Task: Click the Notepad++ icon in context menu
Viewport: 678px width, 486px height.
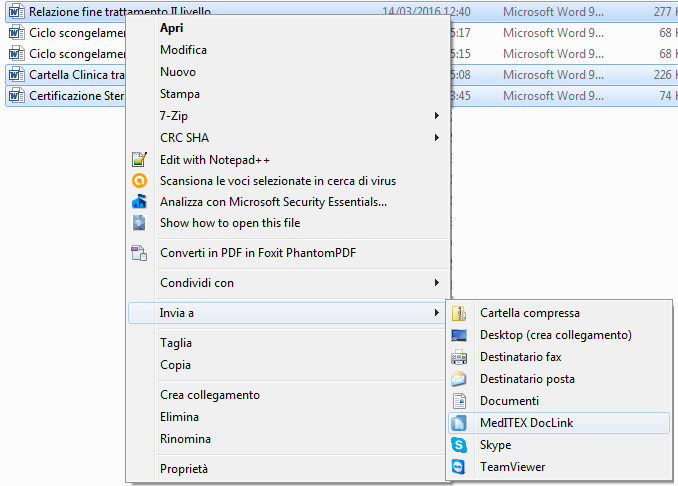Action: click(139, 160)
